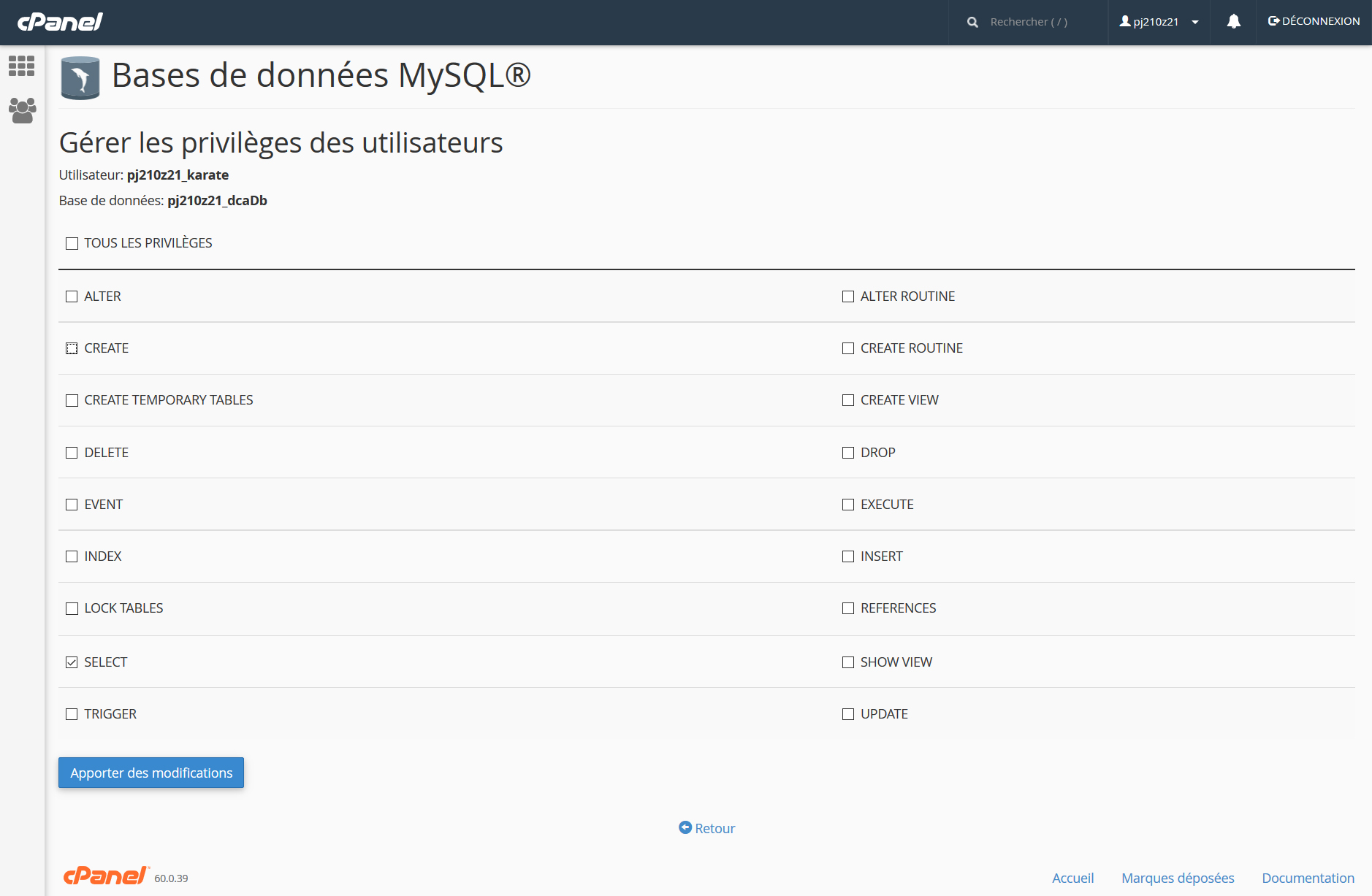Click the cPanel logo in header
The image size is (1372, 896).
tap(60, 22)
